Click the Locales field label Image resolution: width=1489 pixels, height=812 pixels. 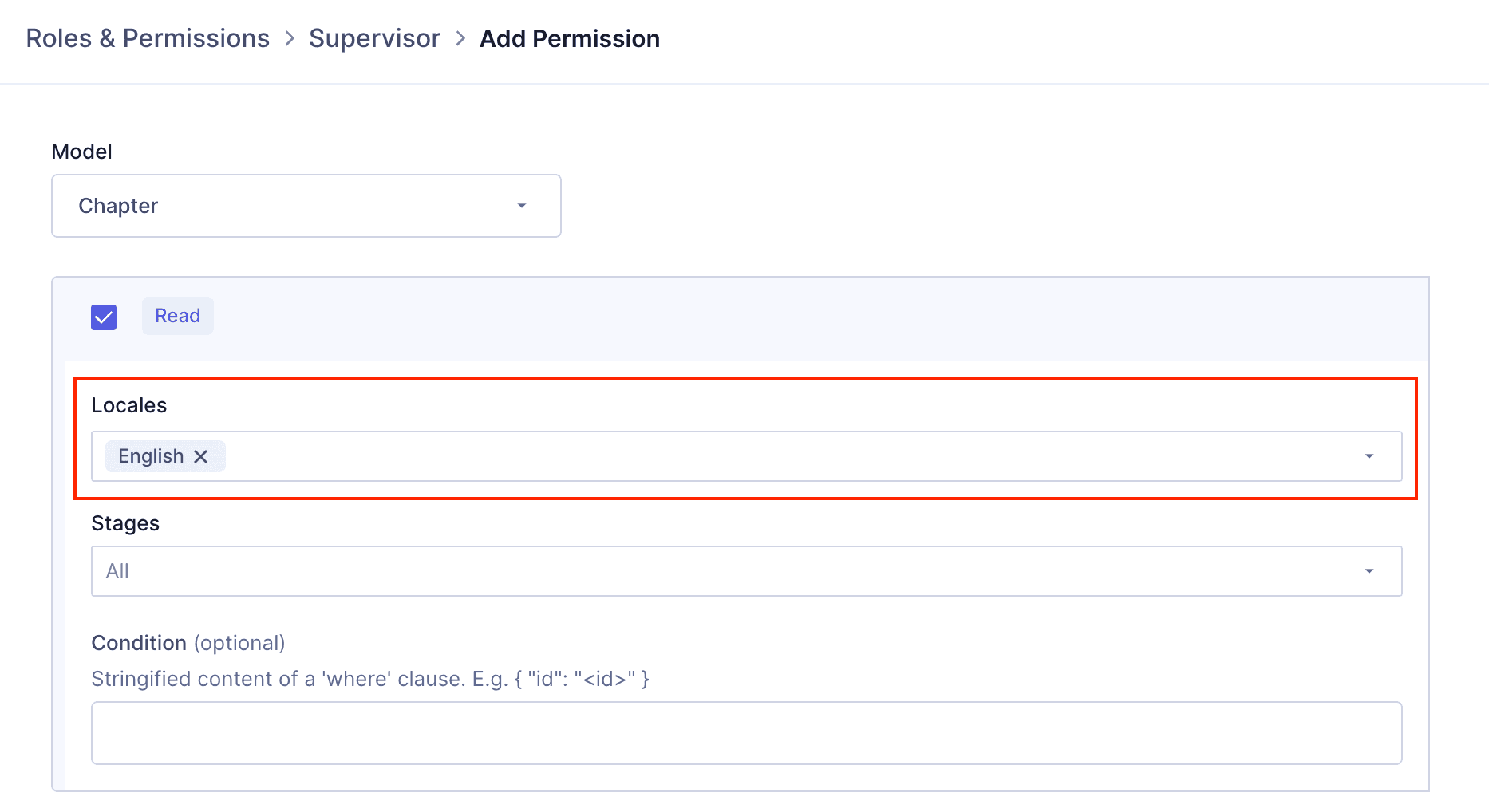[128, 405]
